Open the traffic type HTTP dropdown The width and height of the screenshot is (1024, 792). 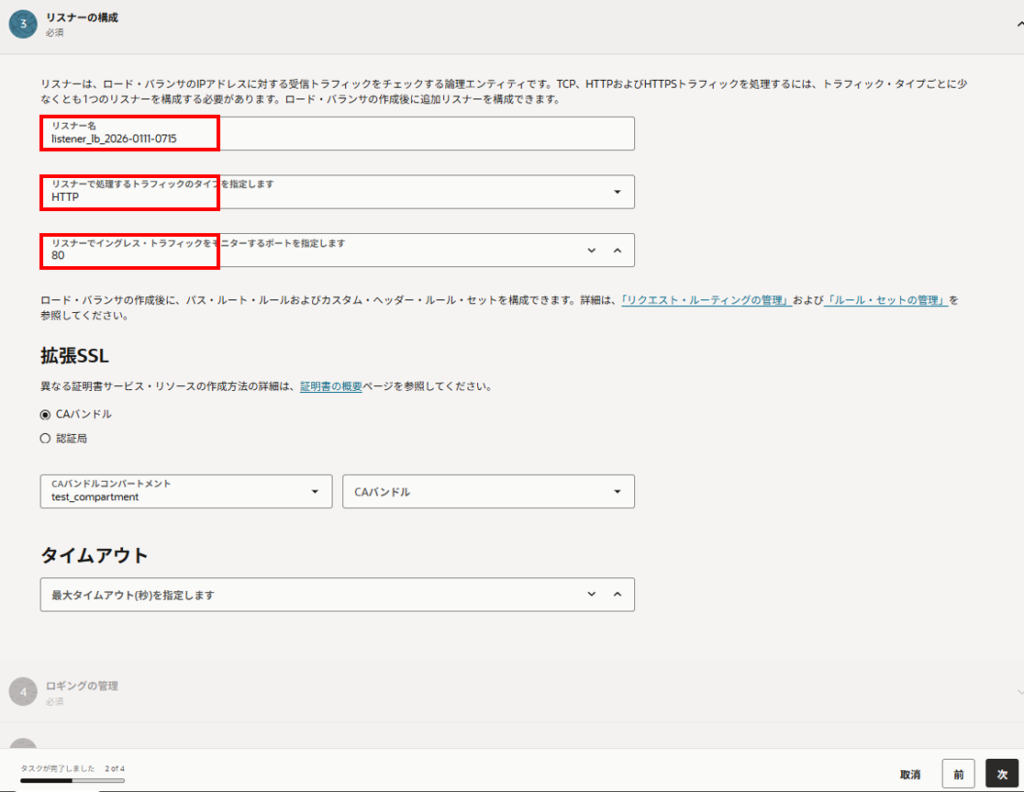click(x=616, y=192)
